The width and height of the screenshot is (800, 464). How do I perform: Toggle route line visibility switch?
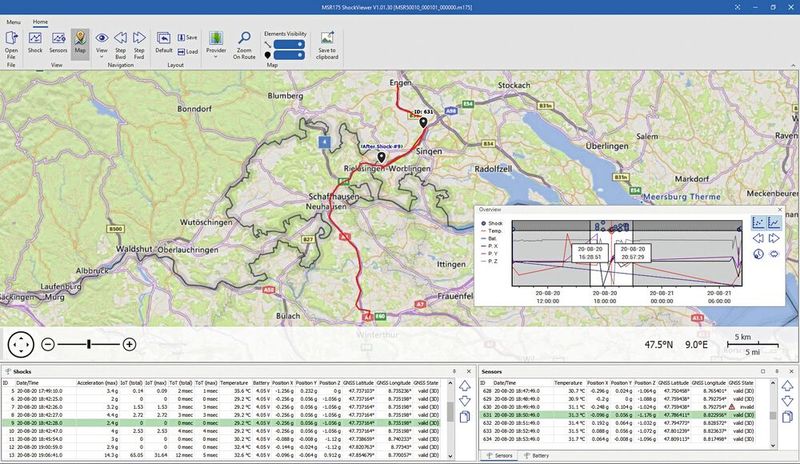[289, 44]
